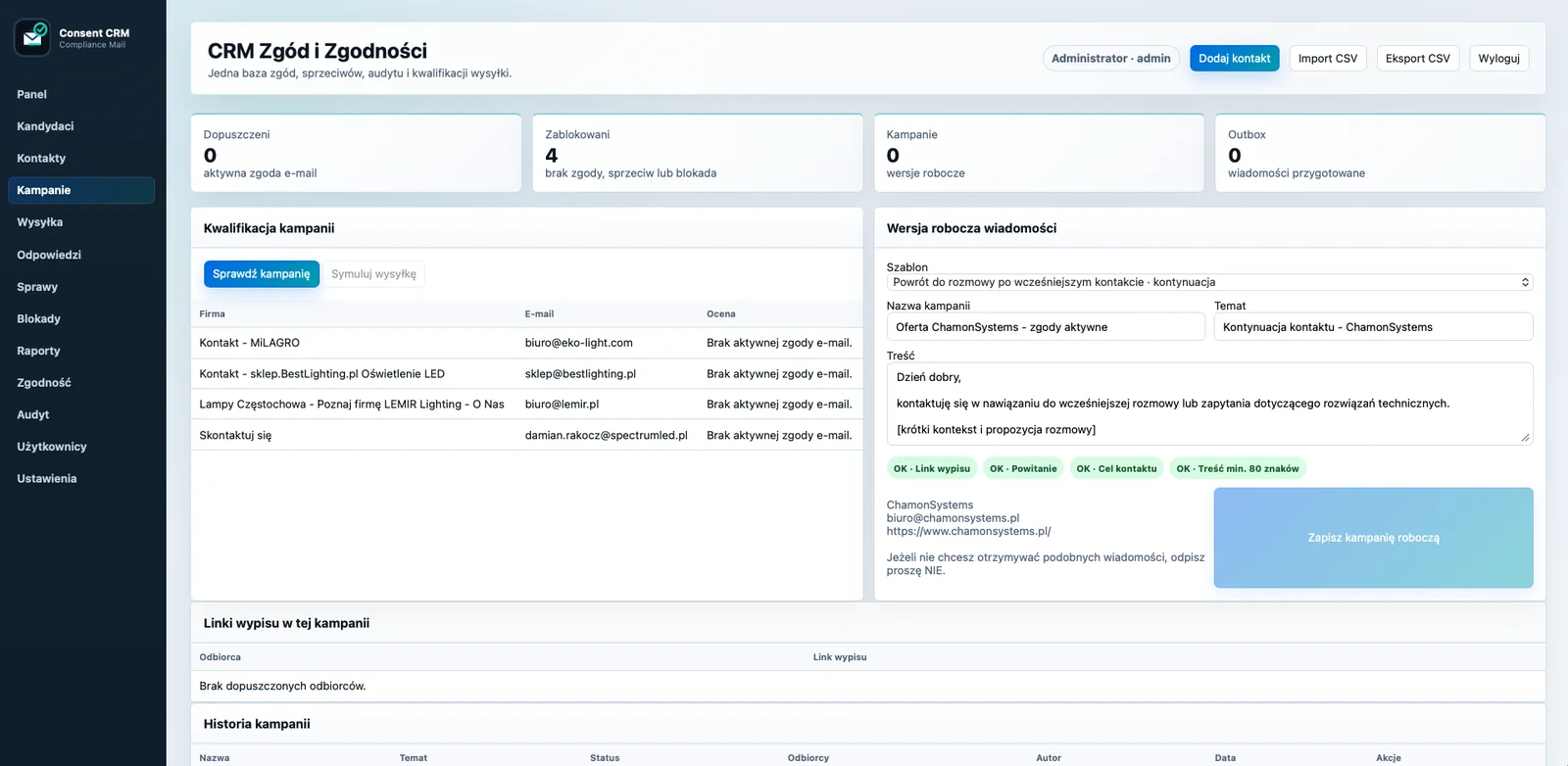Click the Firma column header
The width and height of the screenshot is (1568, 766).
tap(212, 314)
